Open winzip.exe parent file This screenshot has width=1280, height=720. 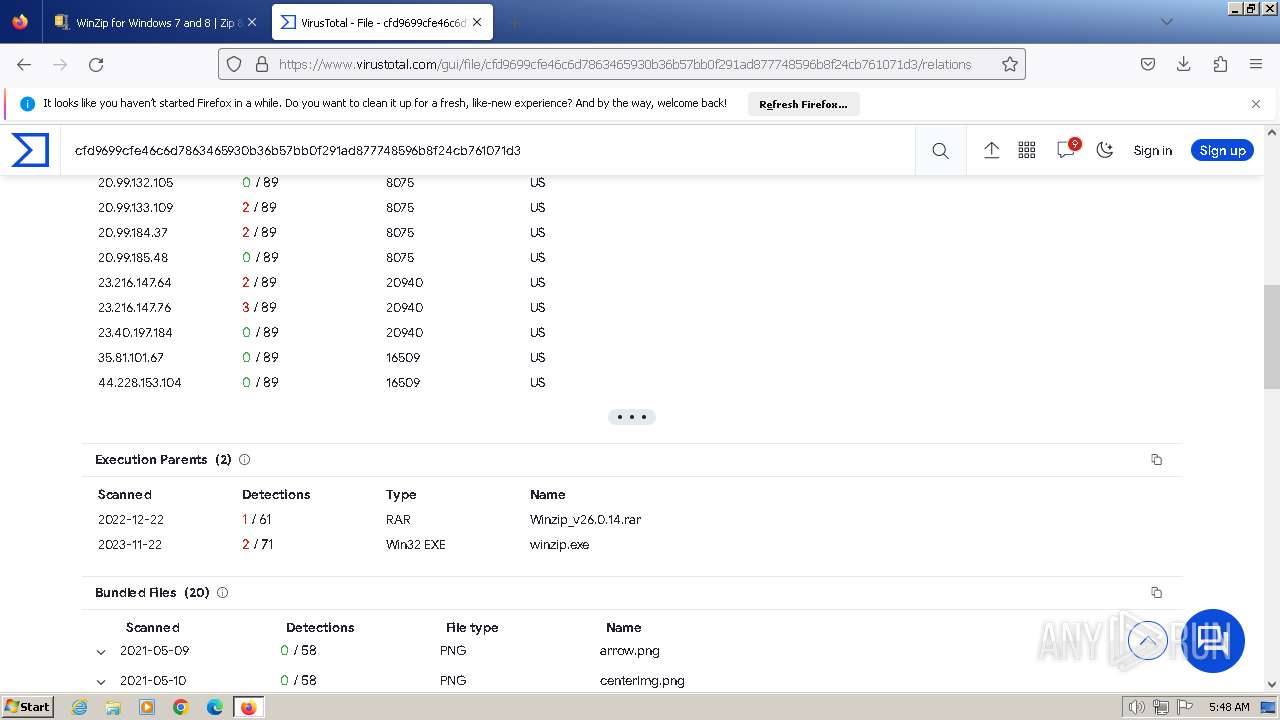pyautogui.click(x=559, y=545)
